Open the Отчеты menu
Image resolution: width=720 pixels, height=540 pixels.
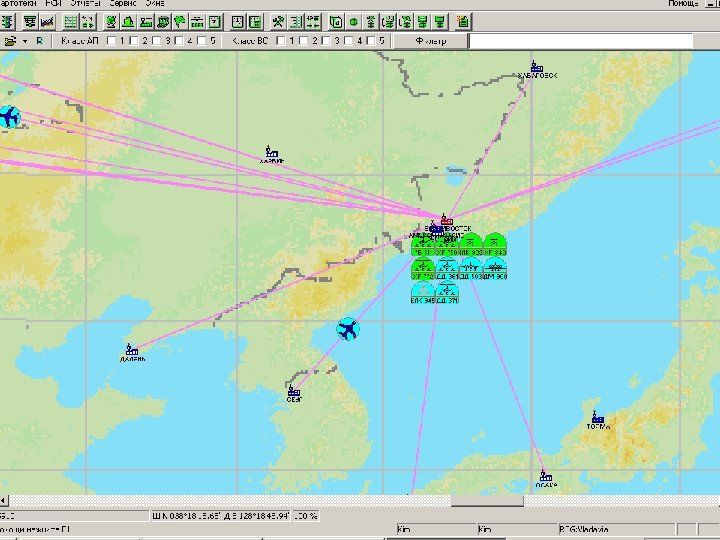[x=85, y=3]
